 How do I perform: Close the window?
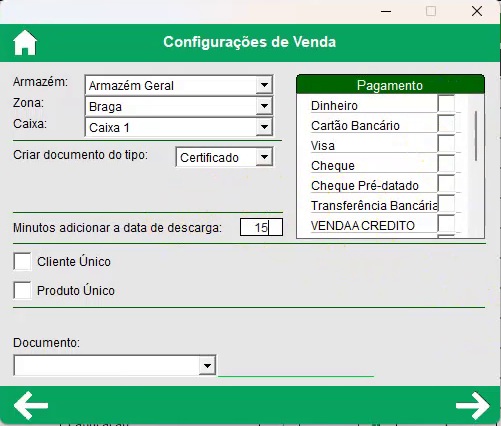(477, 11)
